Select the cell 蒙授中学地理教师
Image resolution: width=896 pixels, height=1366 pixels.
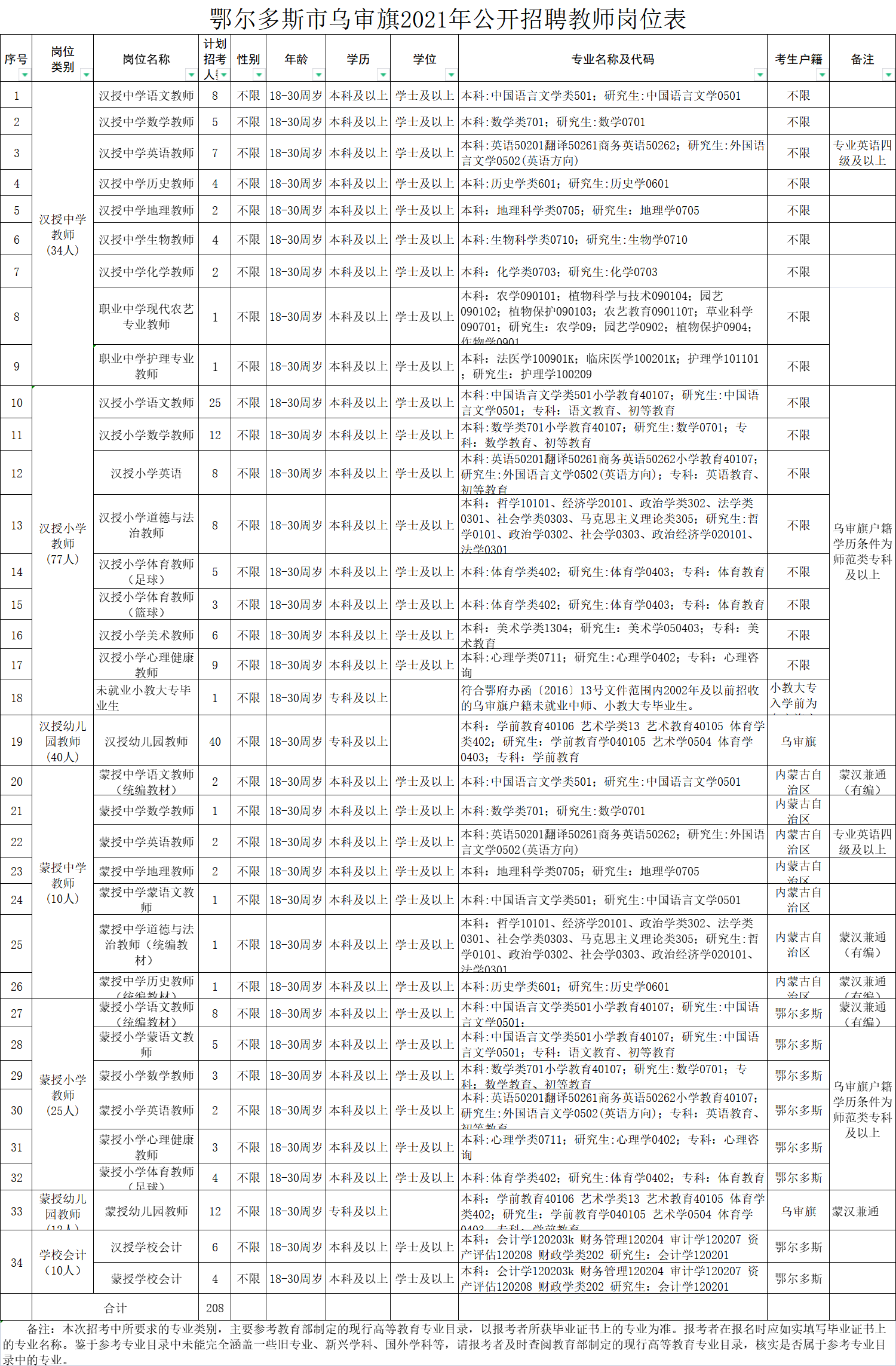coord(146,871)
